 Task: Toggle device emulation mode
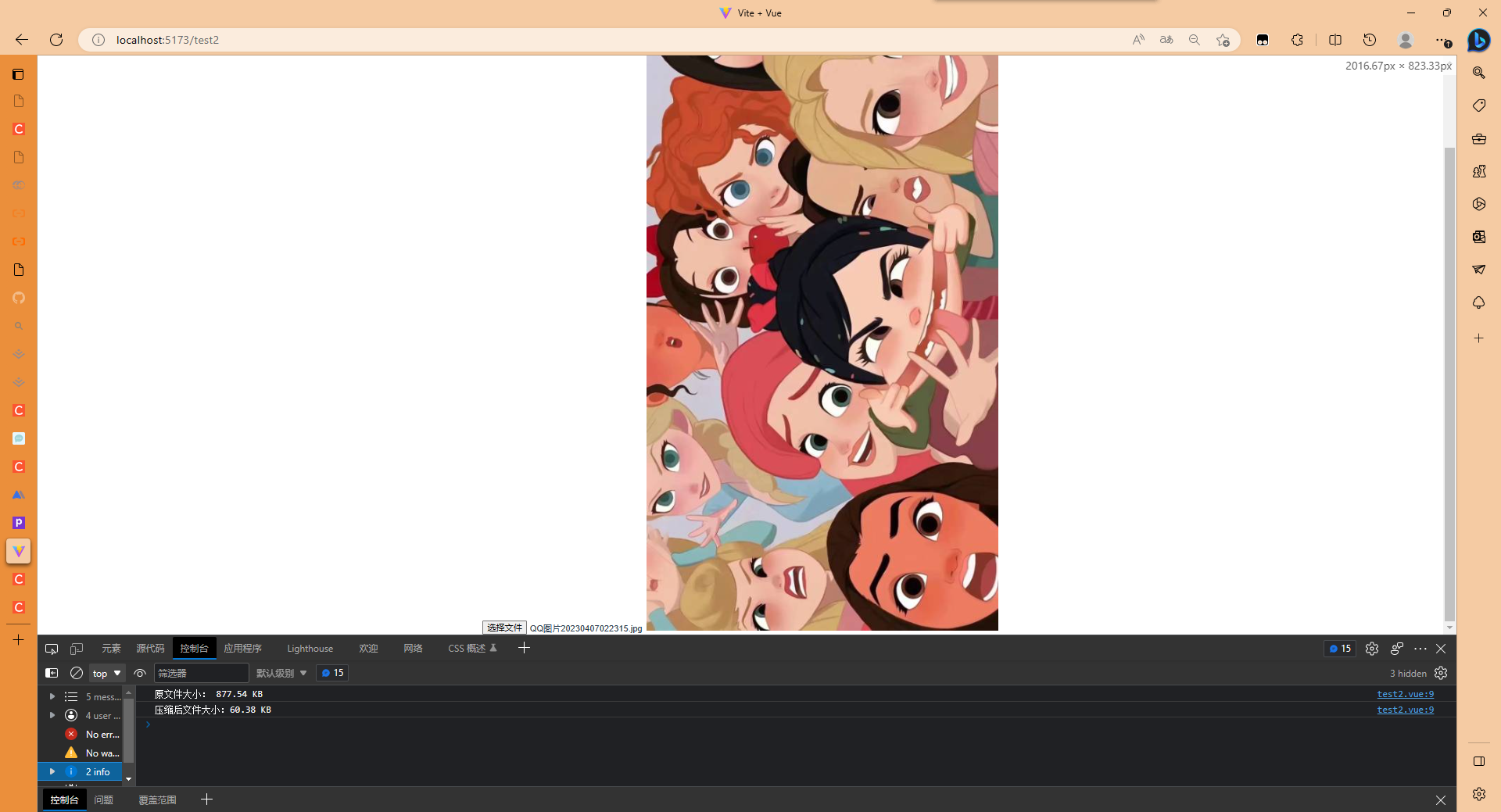click(x=77, y=649)
